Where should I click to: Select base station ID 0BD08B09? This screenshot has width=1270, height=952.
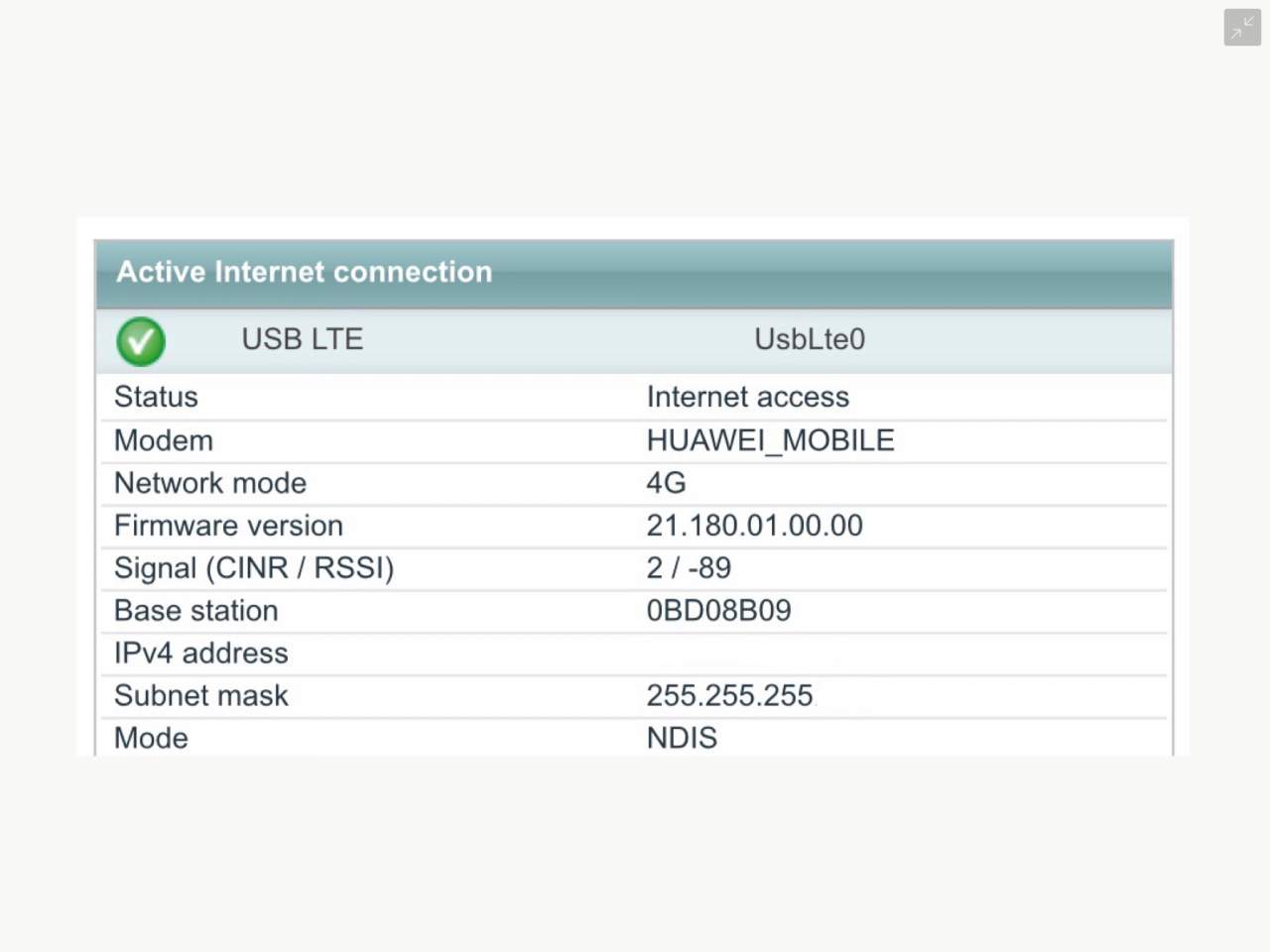[718, 611]
